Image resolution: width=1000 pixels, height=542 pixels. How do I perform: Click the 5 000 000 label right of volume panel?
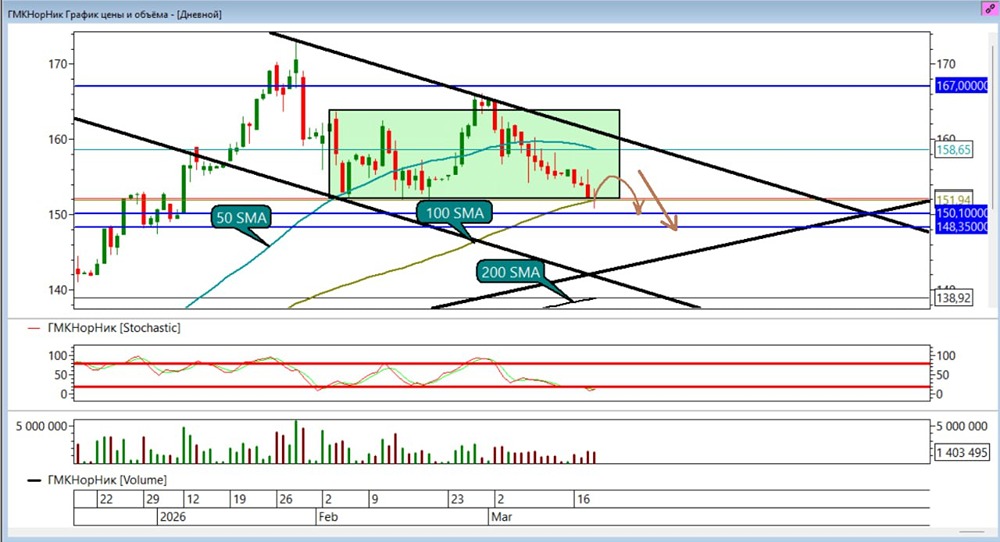[962, 426]
